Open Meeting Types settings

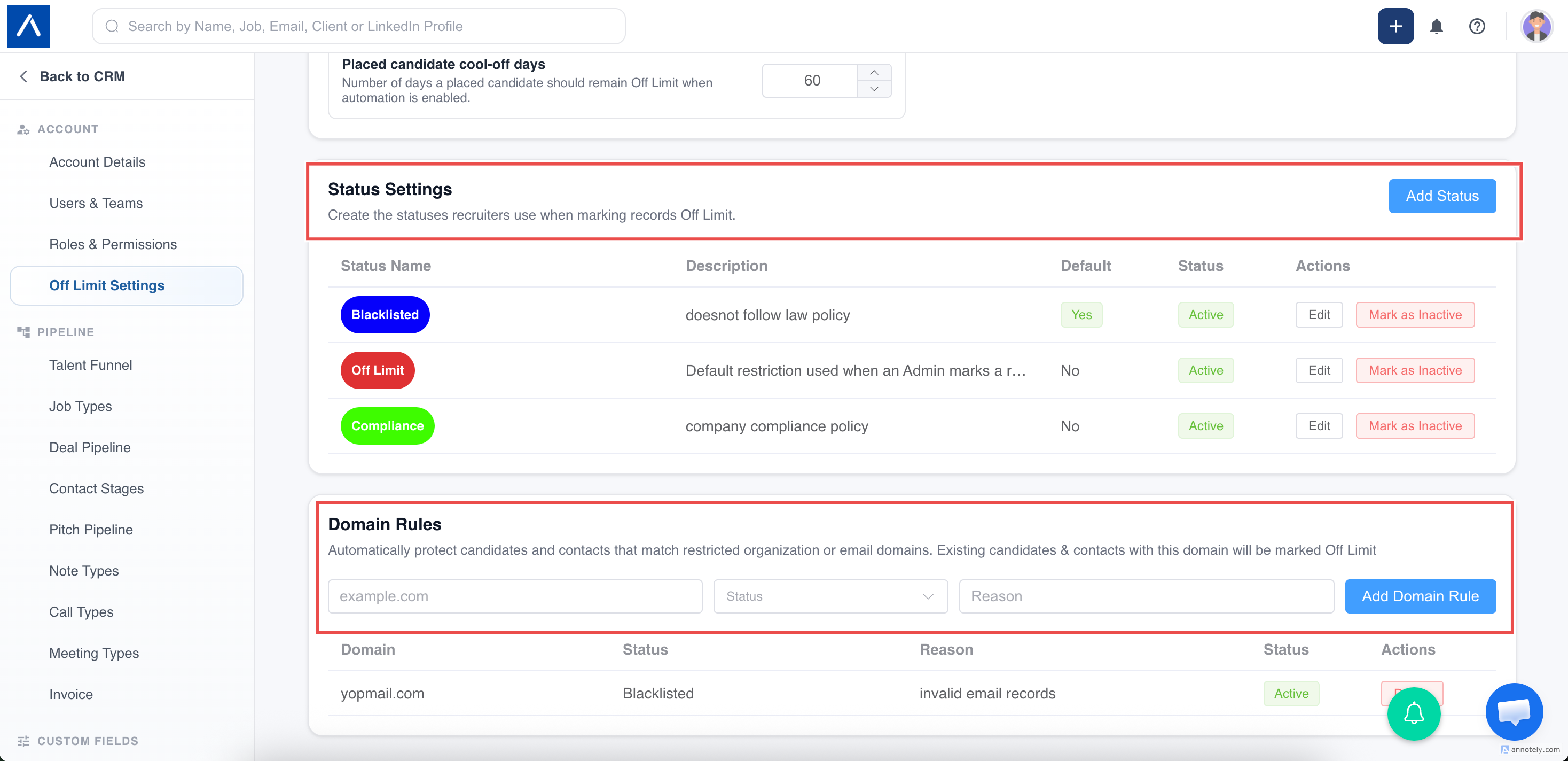pyautogui.click(x=95, y=653)
